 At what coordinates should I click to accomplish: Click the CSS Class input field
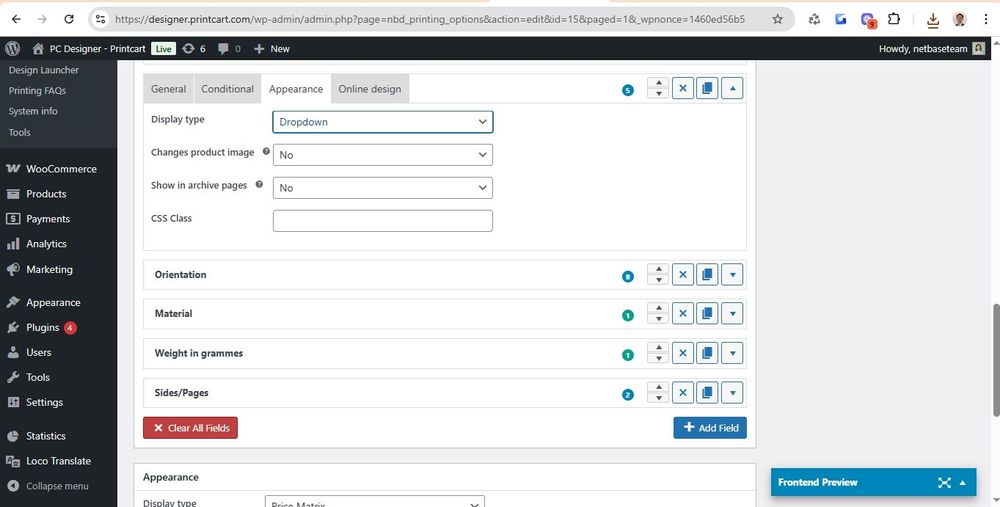tap(382, 221)
